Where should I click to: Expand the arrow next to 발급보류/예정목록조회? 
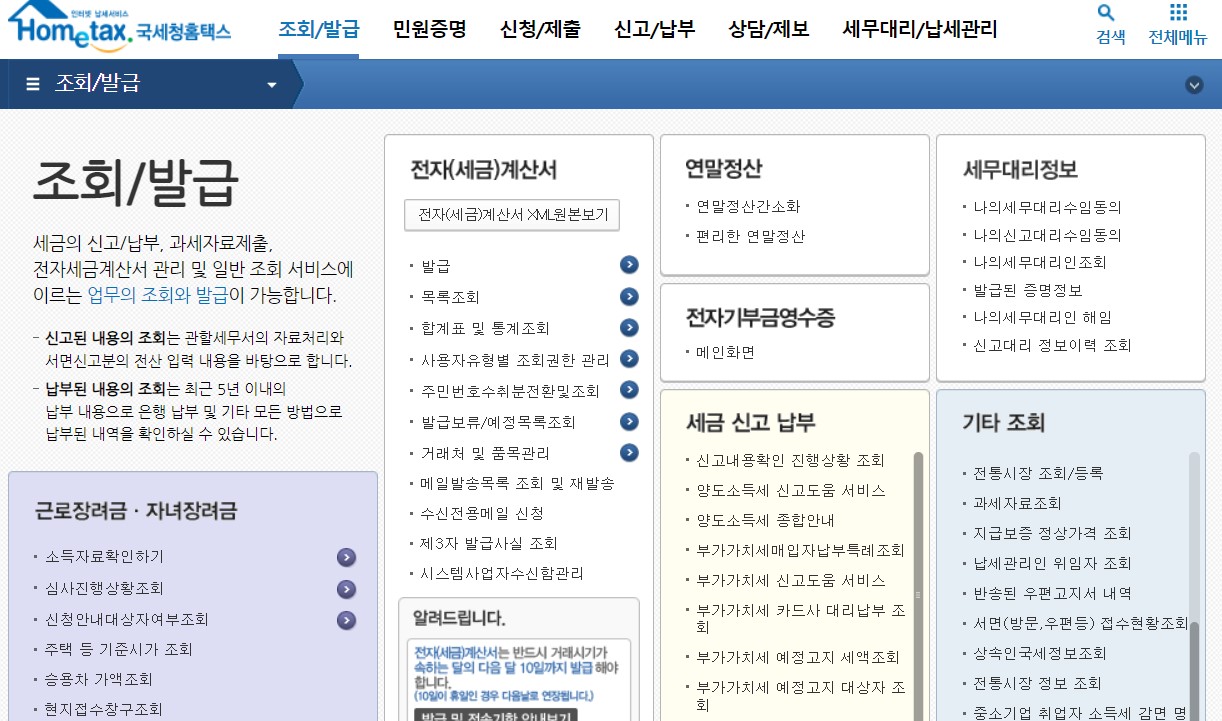[629, 421]
